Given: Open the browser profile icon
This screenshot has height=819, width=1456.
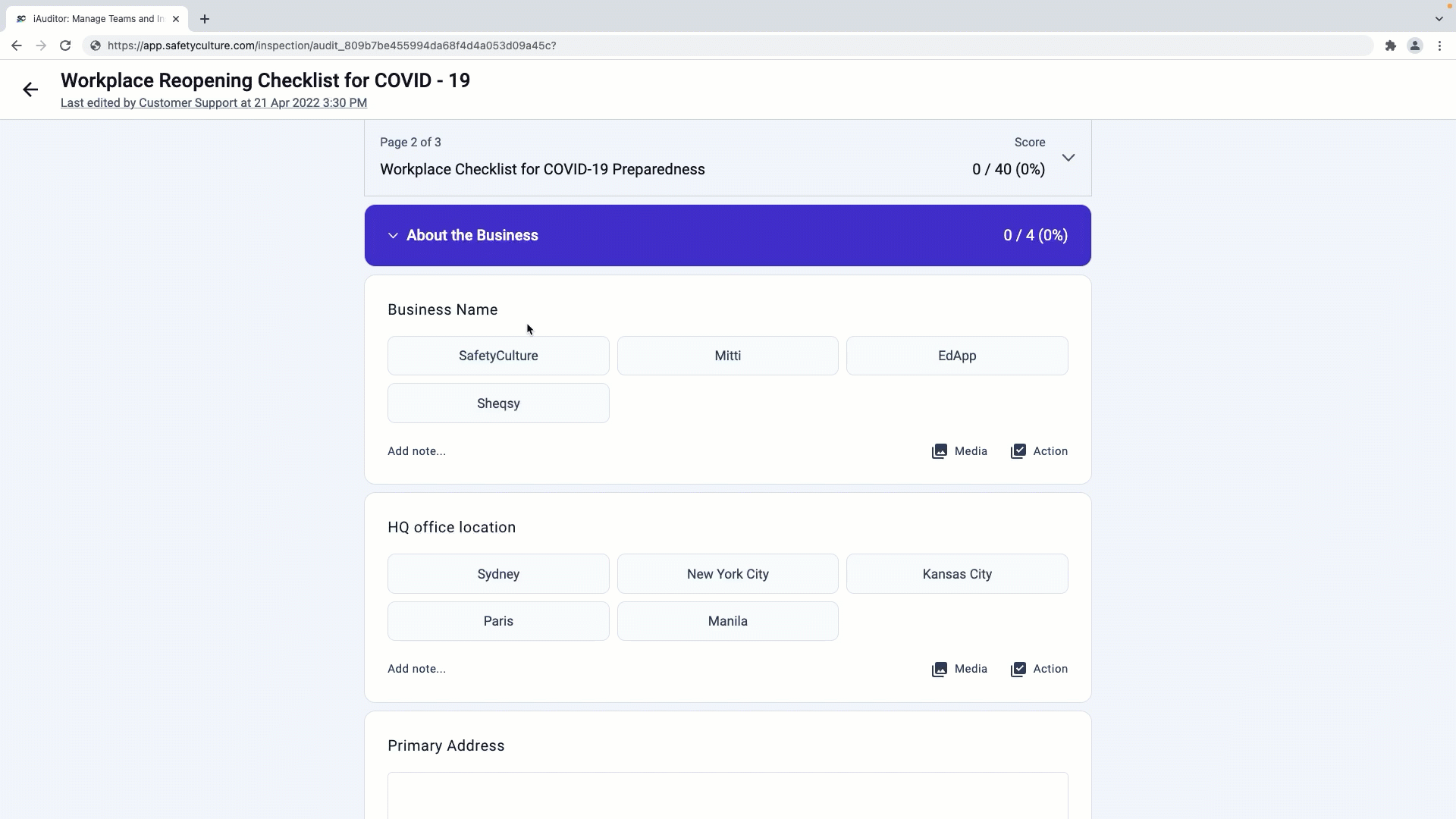Looking at the screenshot, I should pos(1415,45).
